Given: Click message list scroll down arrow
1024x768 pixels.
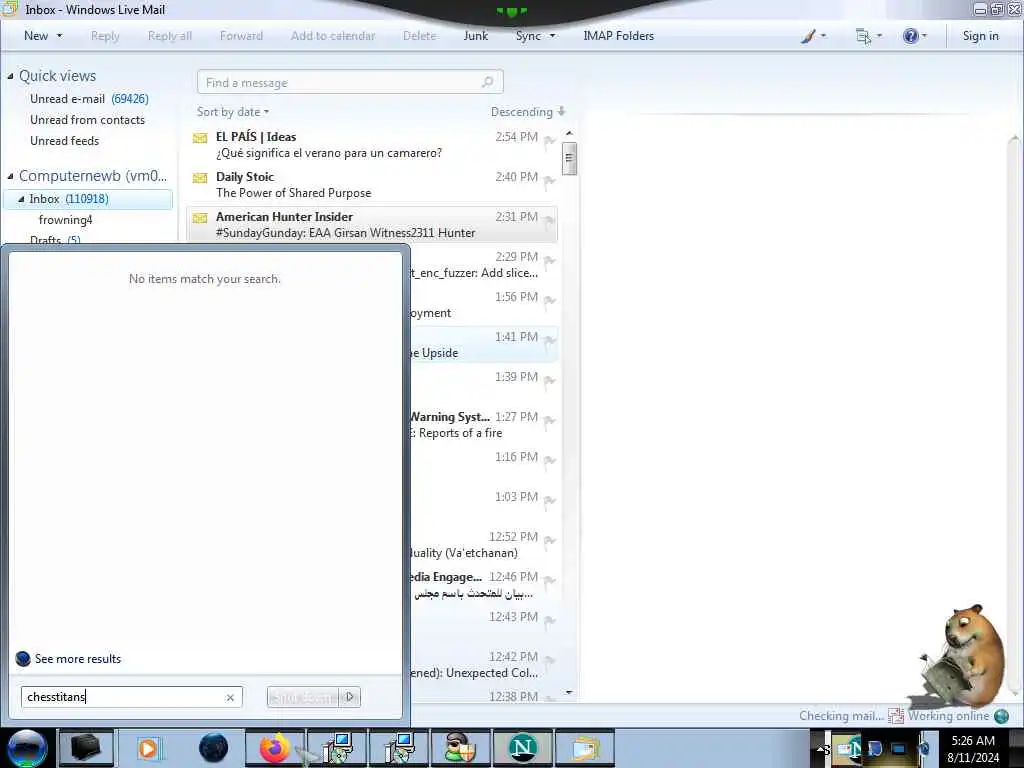Looking at the screenshot, I should point(569,692).
